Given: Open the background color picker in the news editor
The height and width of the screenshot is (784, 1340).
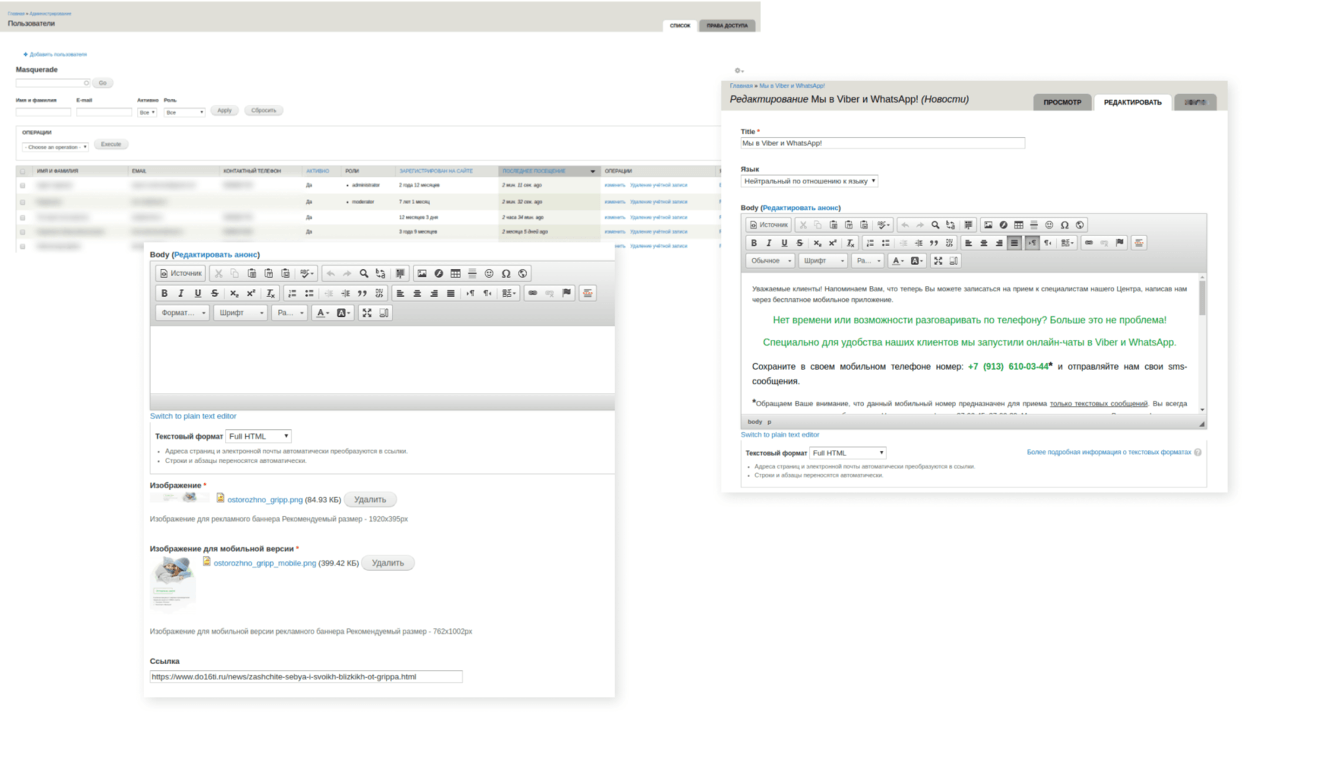Looking at the screenshot, I should coord(917,261).
